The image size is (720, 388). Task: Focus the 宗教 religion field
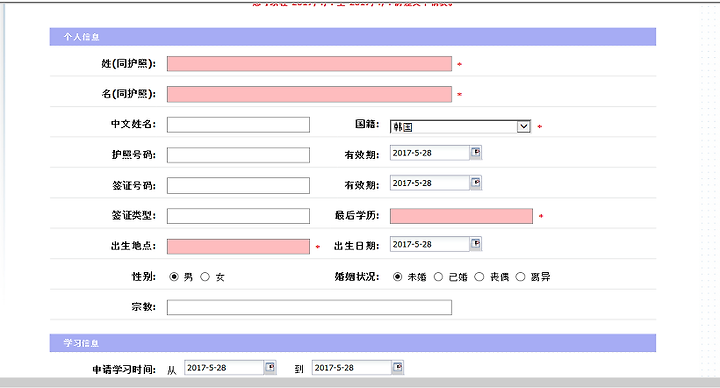tap(309, 307)
